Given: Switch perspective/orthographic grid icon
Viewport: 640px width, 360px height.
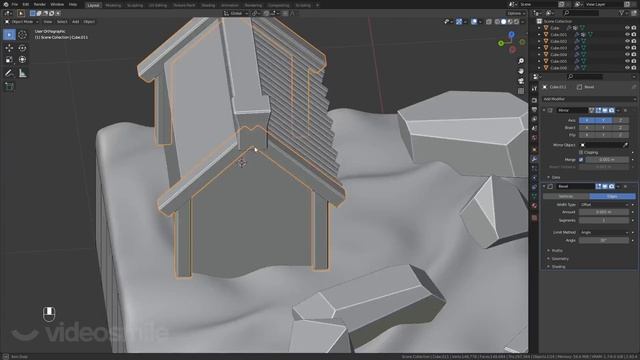Looking at the screenshot, I should pos(521,91).
